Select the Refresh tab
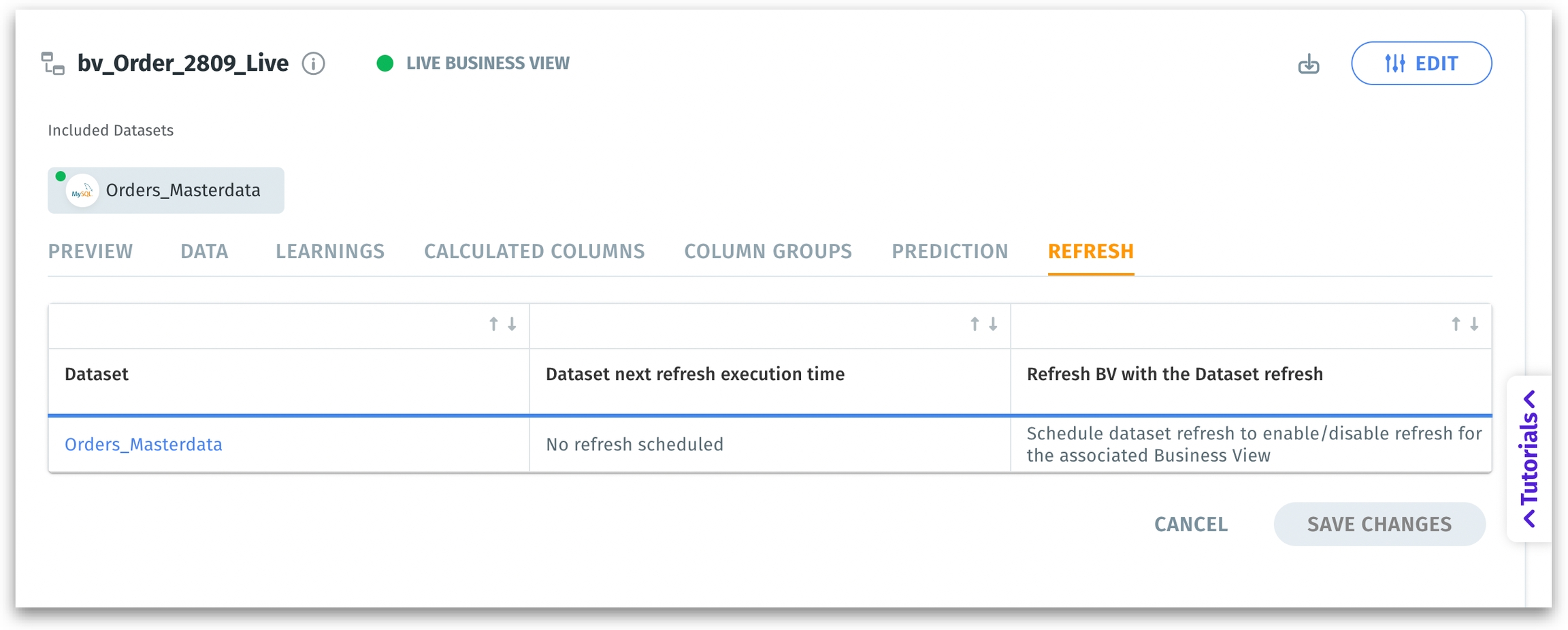This screenshot has height=630, width=1568. [x=1090, y=251]
